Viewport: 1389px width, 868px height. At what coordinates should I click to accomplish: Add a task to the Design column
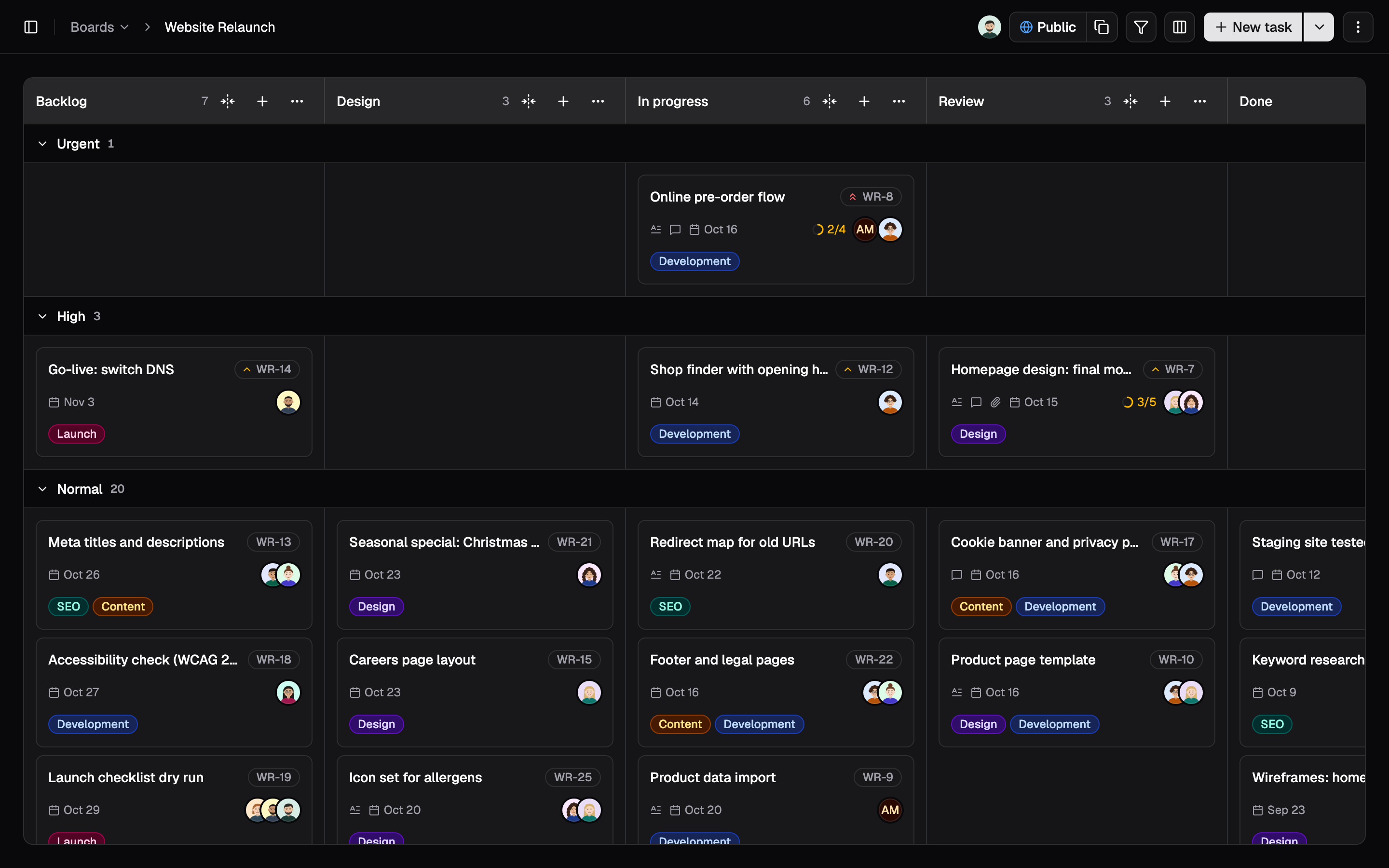563,101
